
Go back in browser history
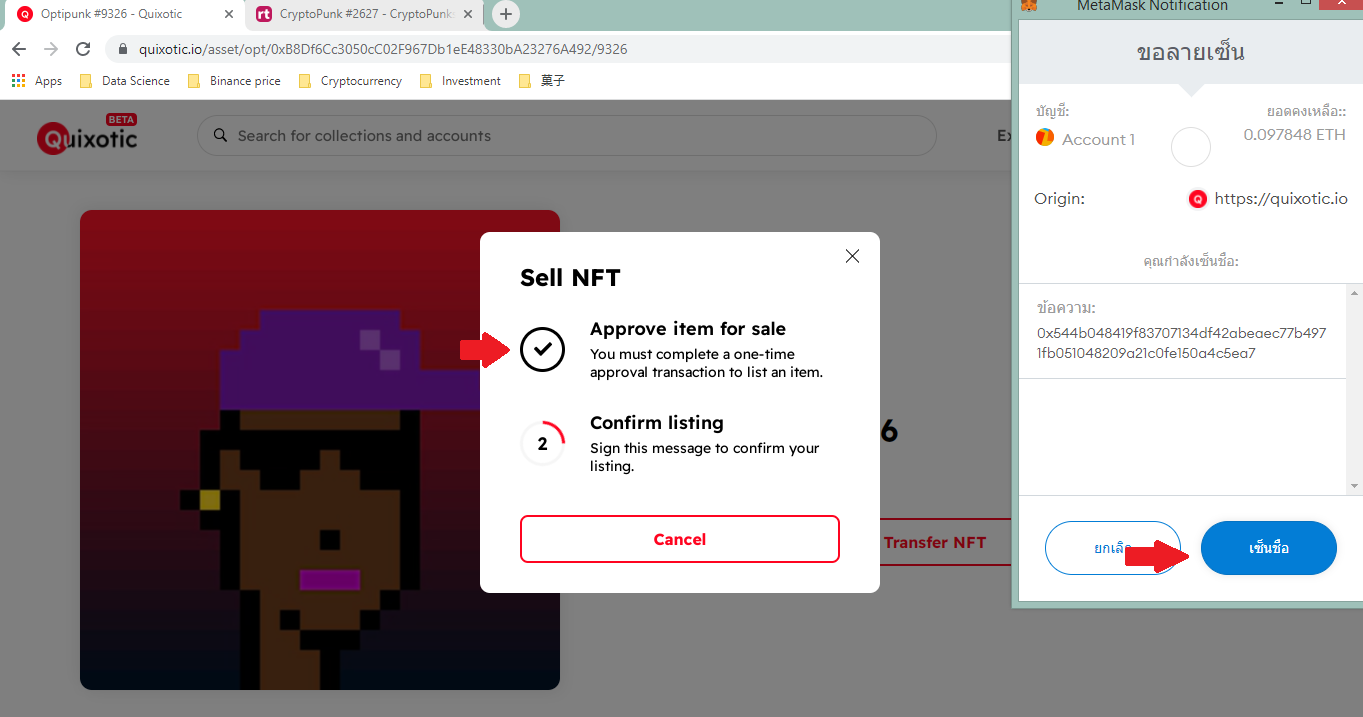[19, 49]
